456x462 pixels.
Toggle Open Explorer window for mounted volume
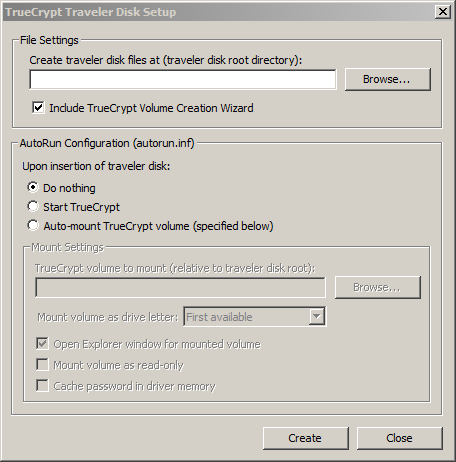pyautogui.click(x=42, y=343)
